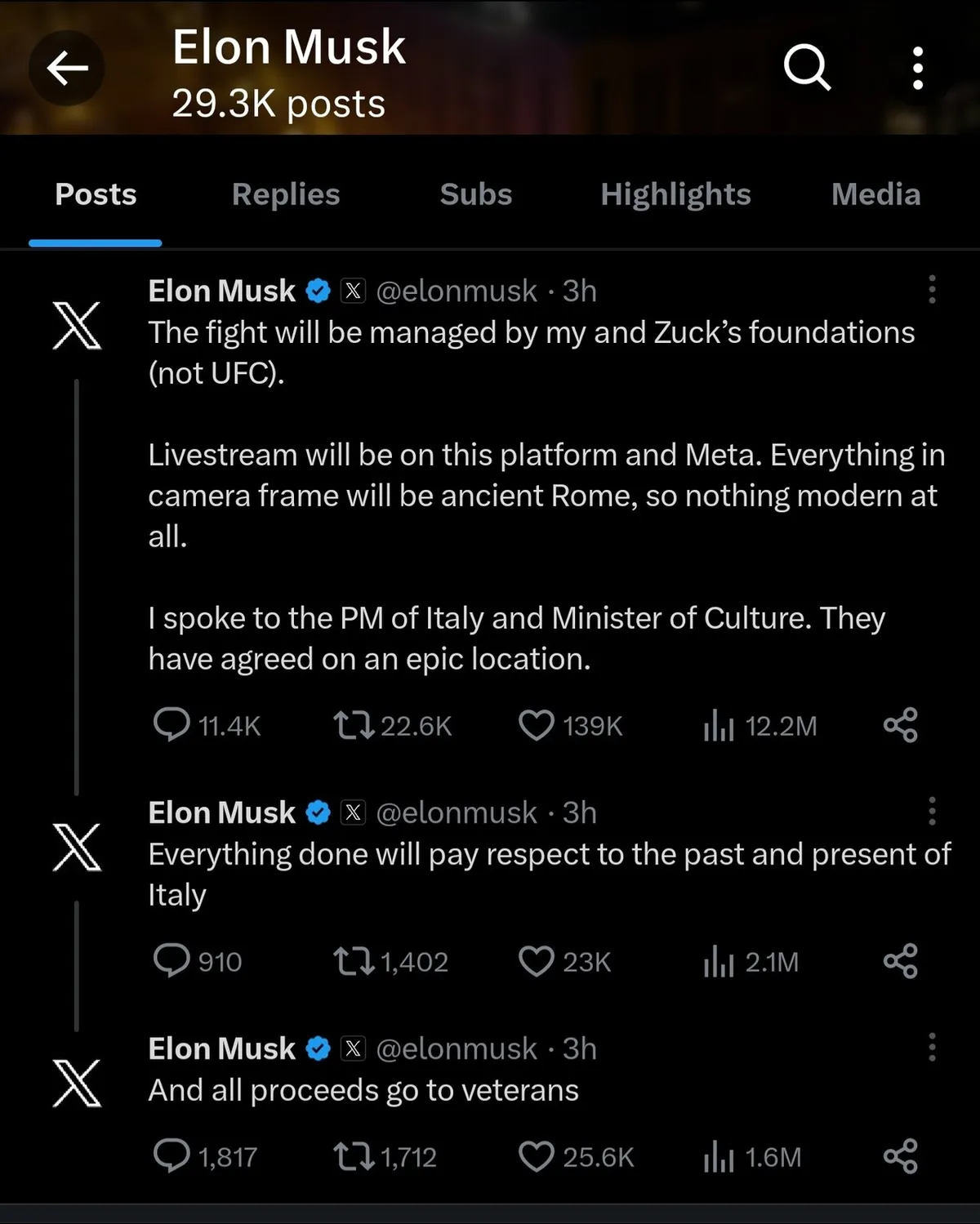Open the Subs tab
Image resolution: width=980 pixels, height=1224 pixels.
[475, 194]
